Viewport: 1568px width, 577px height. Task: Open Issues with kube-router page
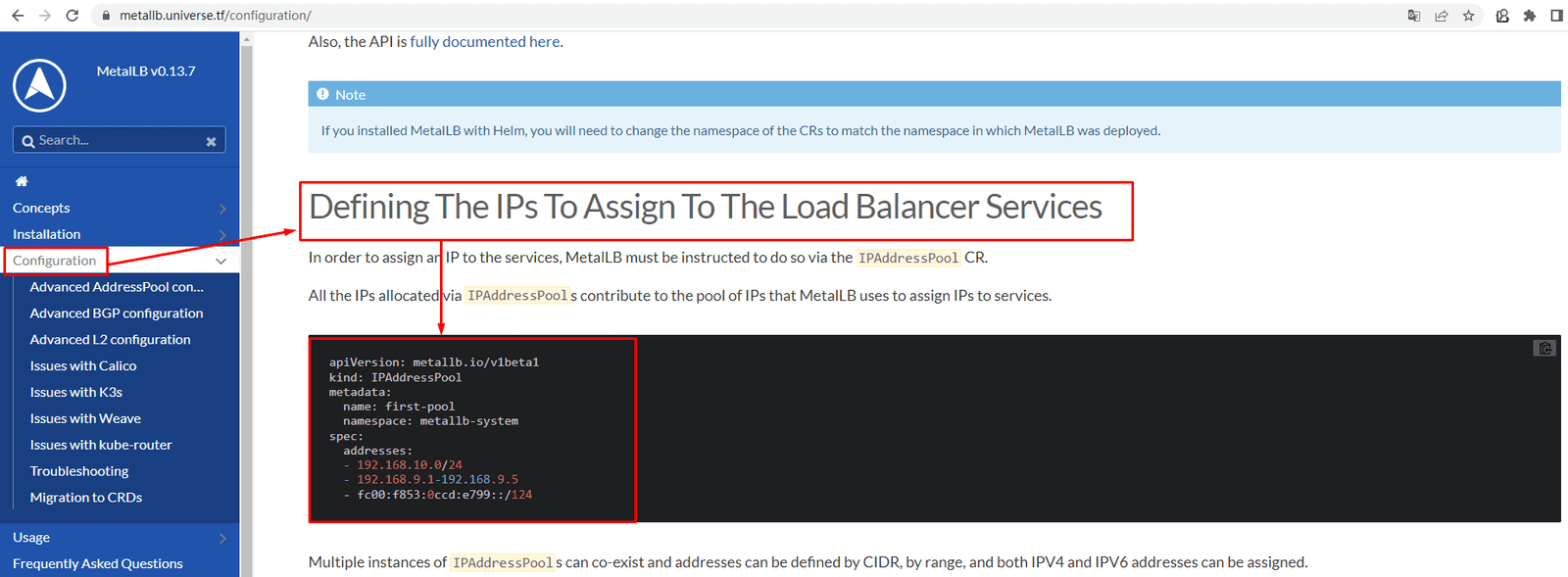(x=101, y=446)
